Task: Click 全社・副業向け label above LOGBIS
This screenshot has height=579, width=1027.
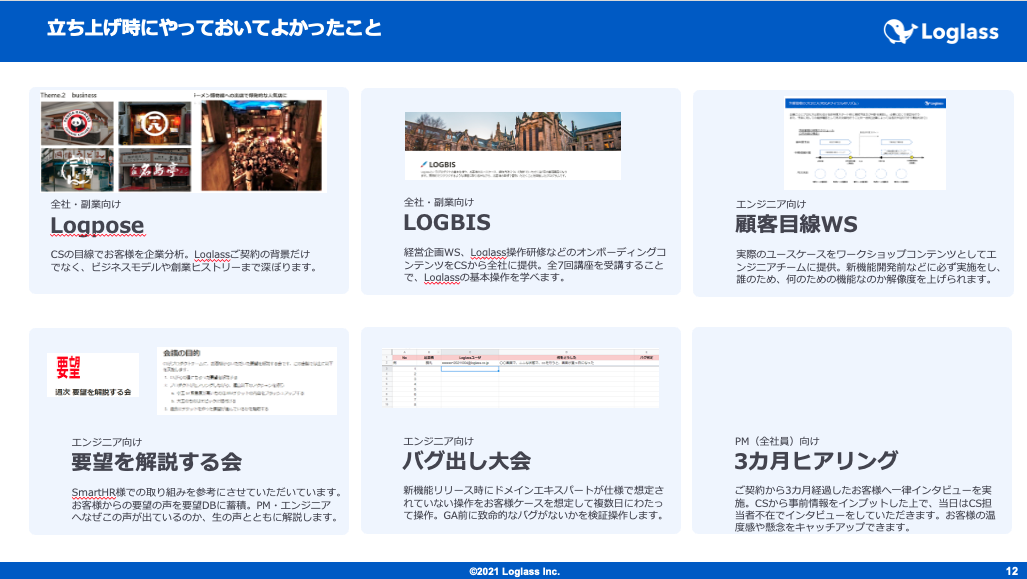Action: point(438,202)
